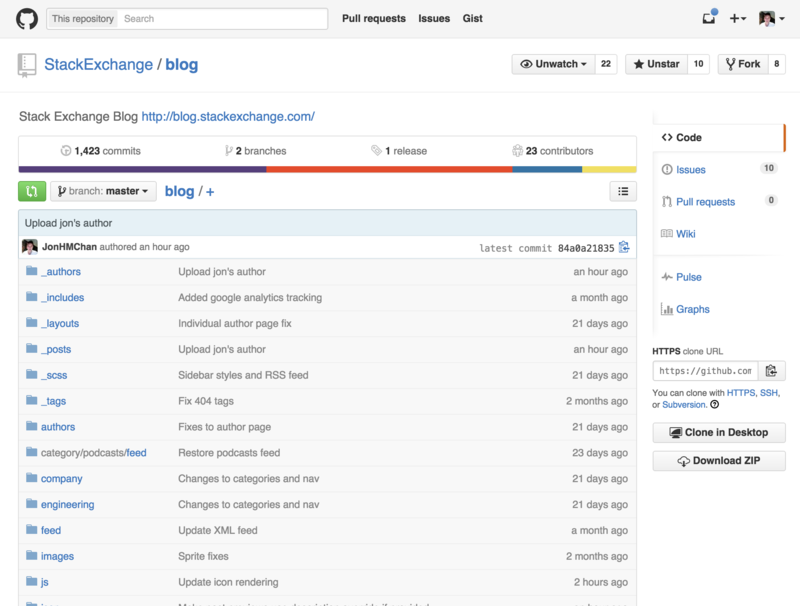The height and width of the screenshot is (606, 800).
Task: Open the images folder
Action: pos(57,557)
